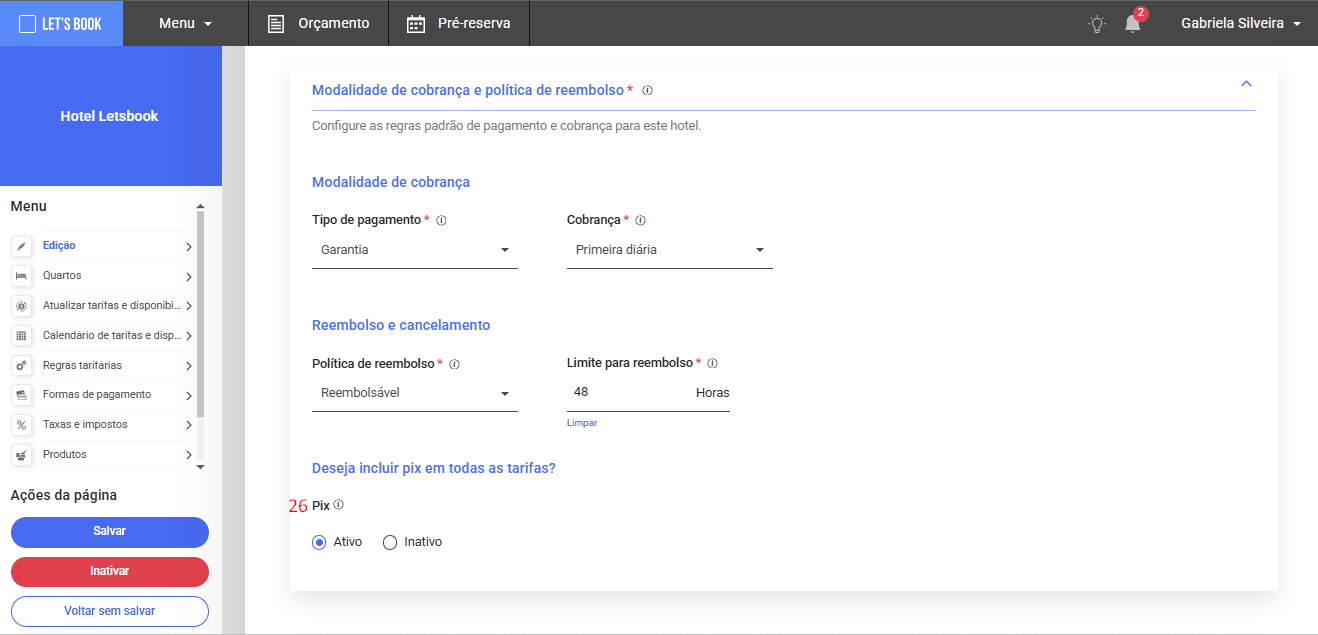This screenshot has height=635, width=1318.
Task: Click the Orçamento document icon
Action: 276,23
